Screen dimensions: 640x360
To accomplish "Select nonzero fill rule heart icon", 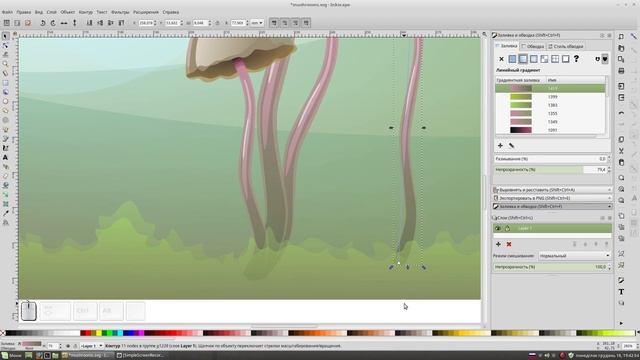I will point(605,59).
